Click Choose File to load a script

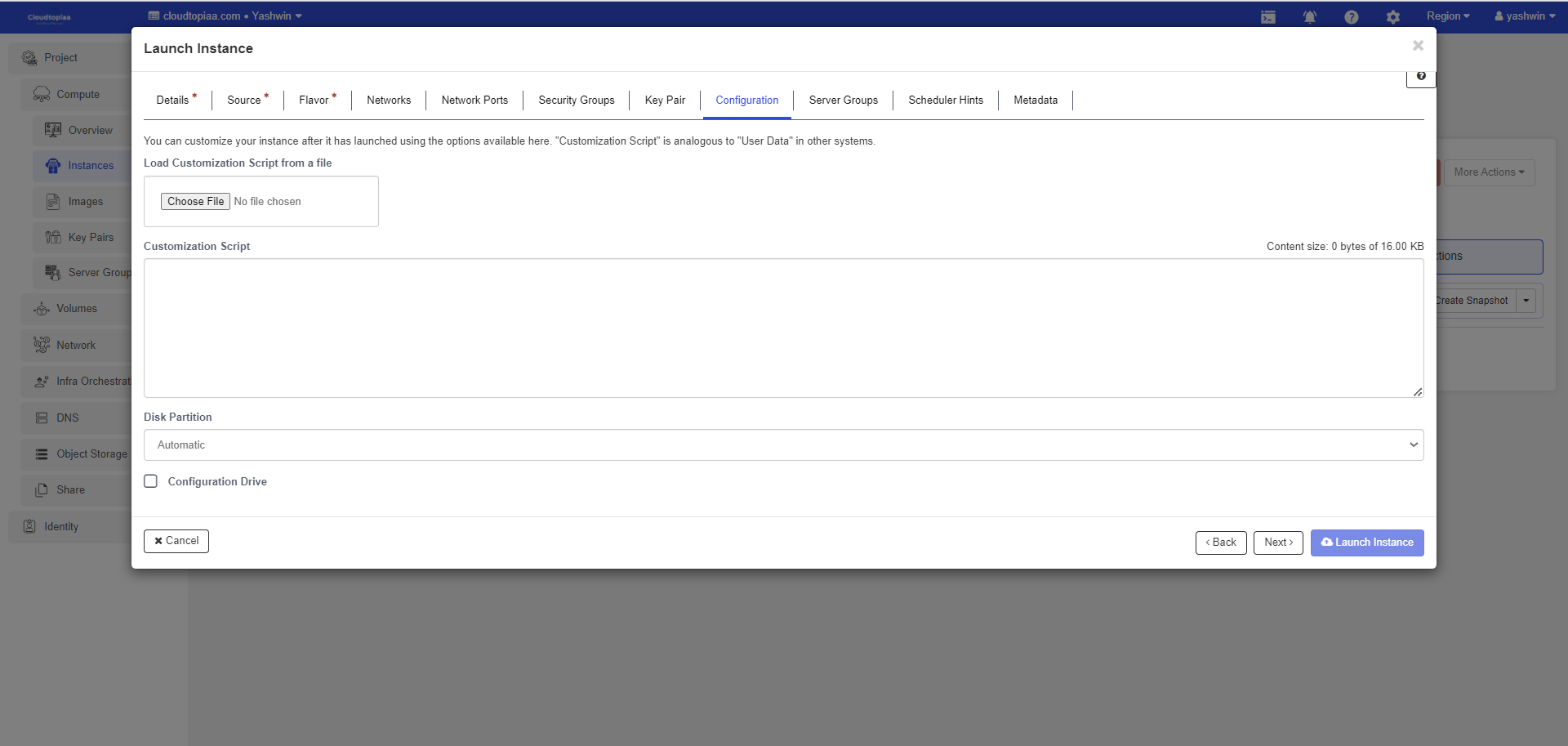pyautogui.click(x=195, y=202)
